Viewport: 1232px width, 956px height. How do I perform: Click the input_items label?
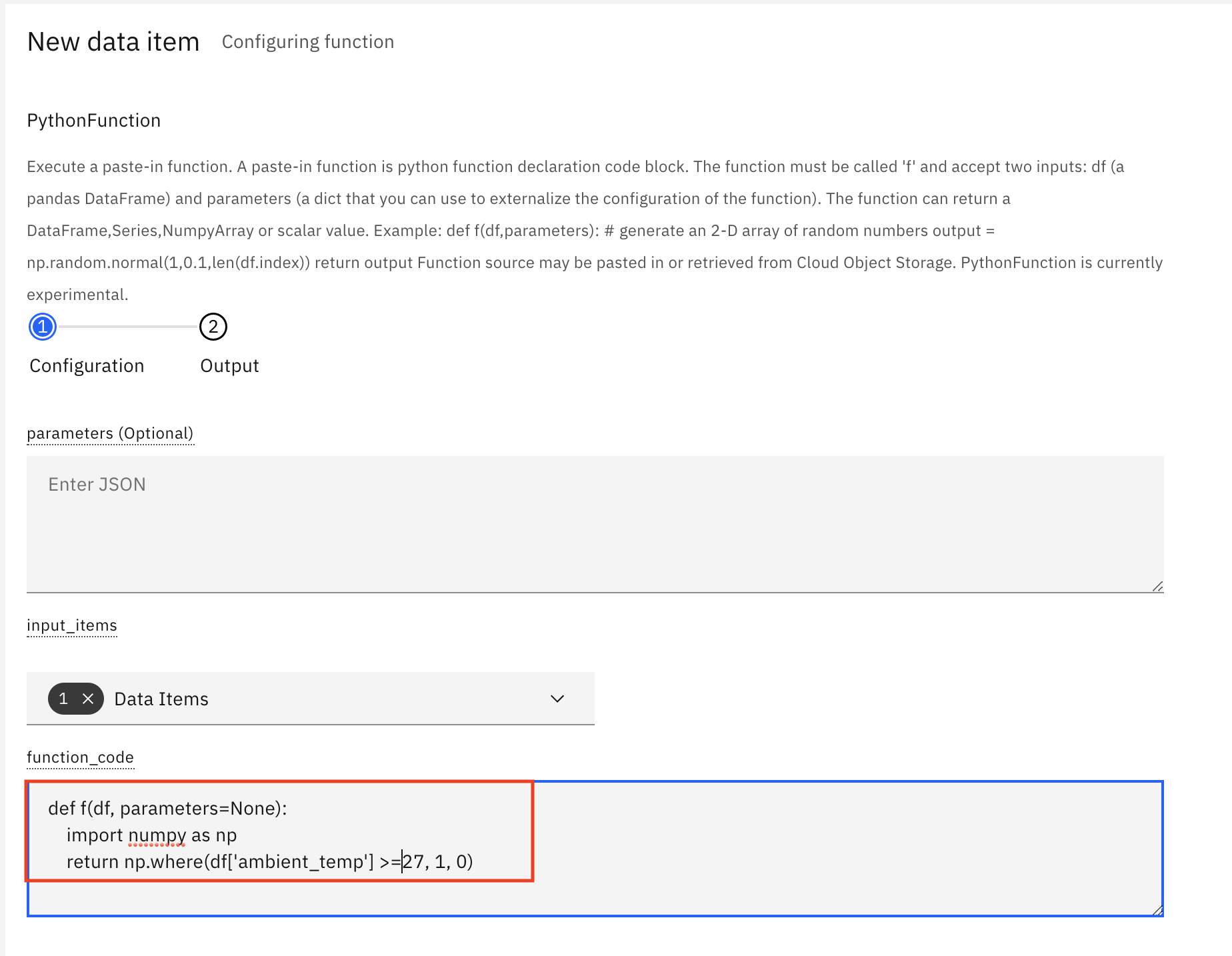pyautogui.click(x=72, y=625)
